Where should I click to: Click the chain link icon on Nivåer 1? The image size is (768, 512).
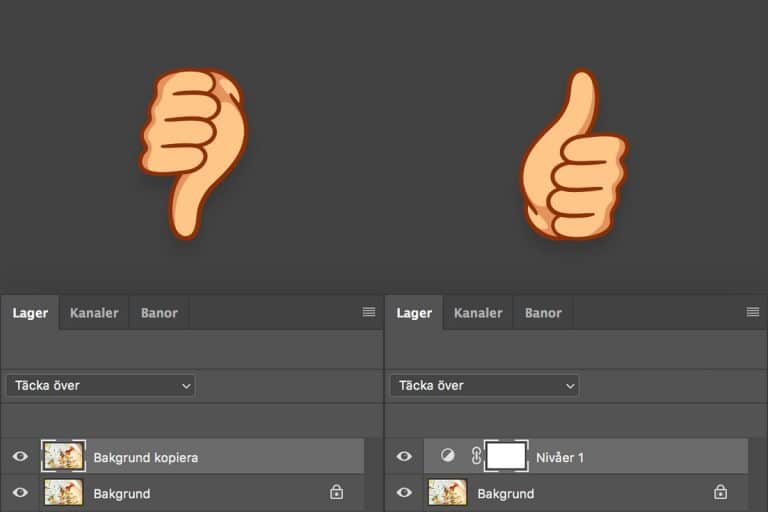[x=476, y=456]
